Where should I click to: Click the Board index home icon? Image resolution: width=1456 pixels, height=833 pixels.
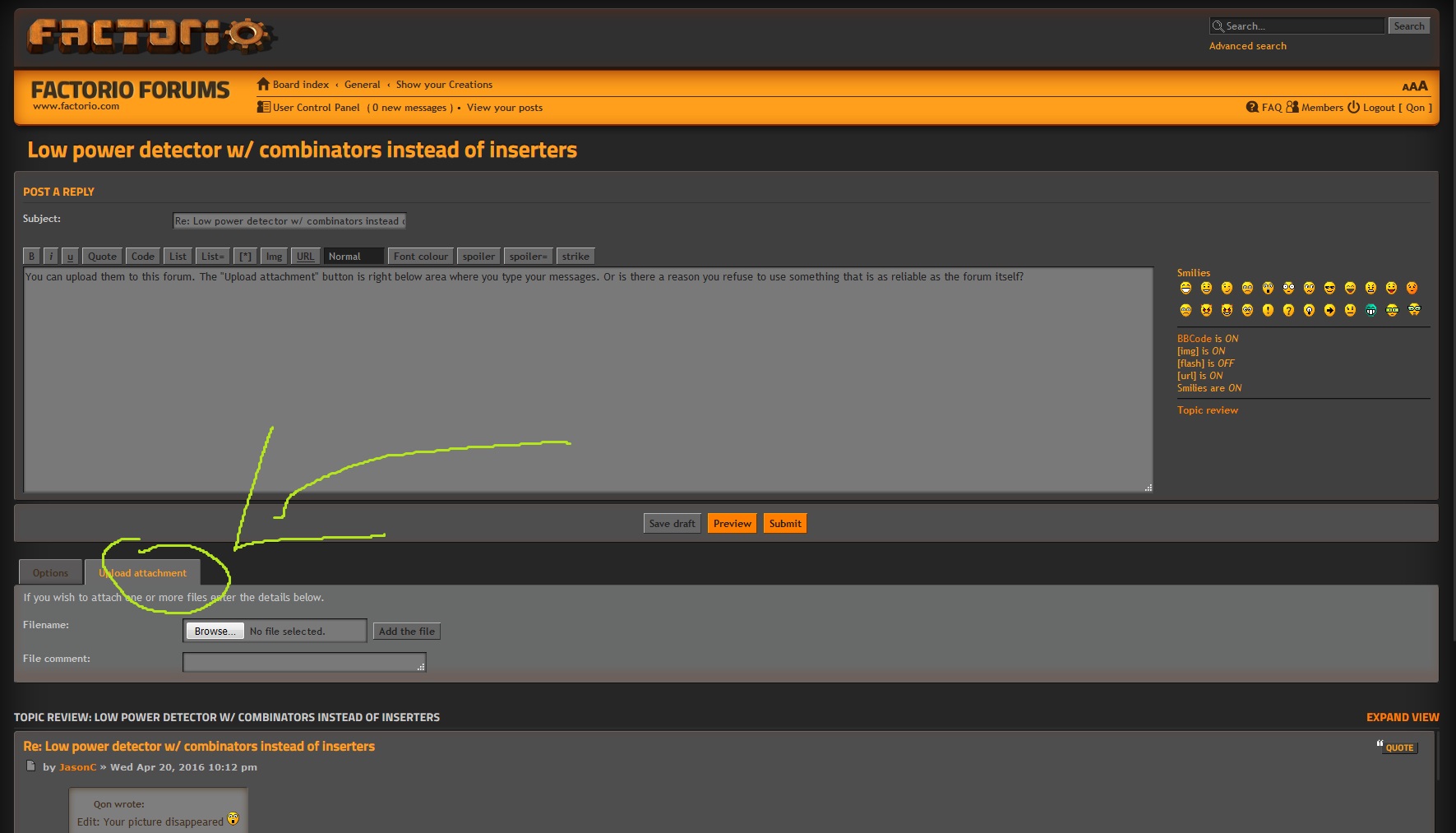coord(263,84)
